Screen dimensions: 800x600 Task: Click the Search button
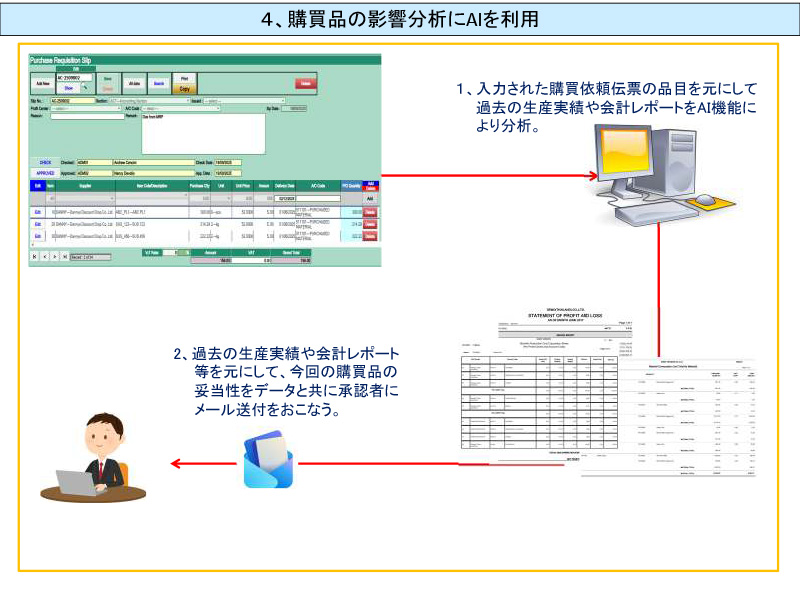[x=158, y=83]
